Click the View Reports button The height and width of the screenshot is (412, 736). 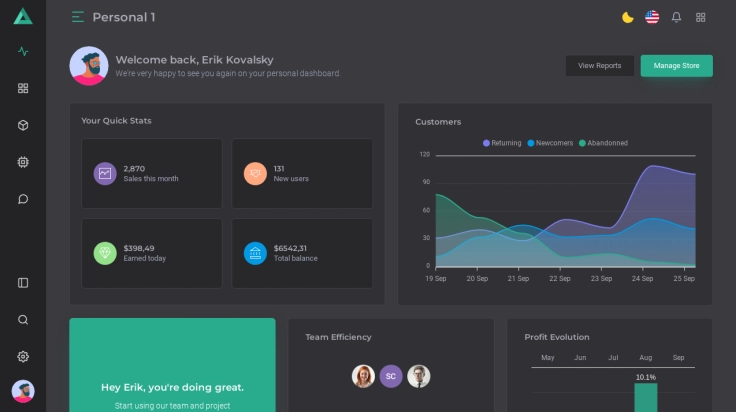pyautogui.click(x=599, y=66)
